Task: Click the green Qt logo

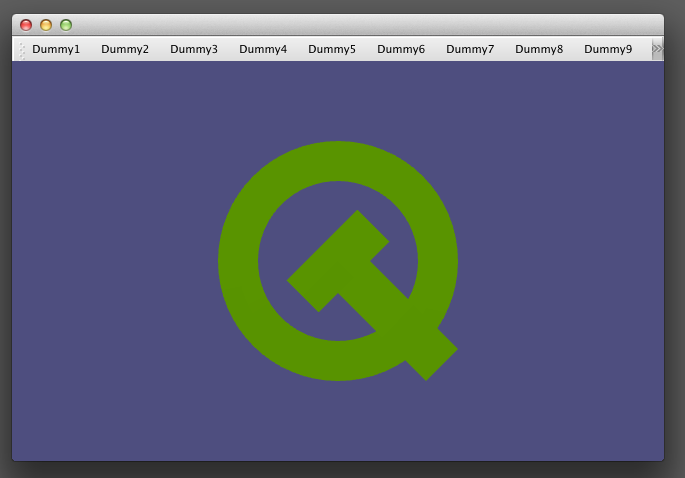Action: tap(338, 261)
